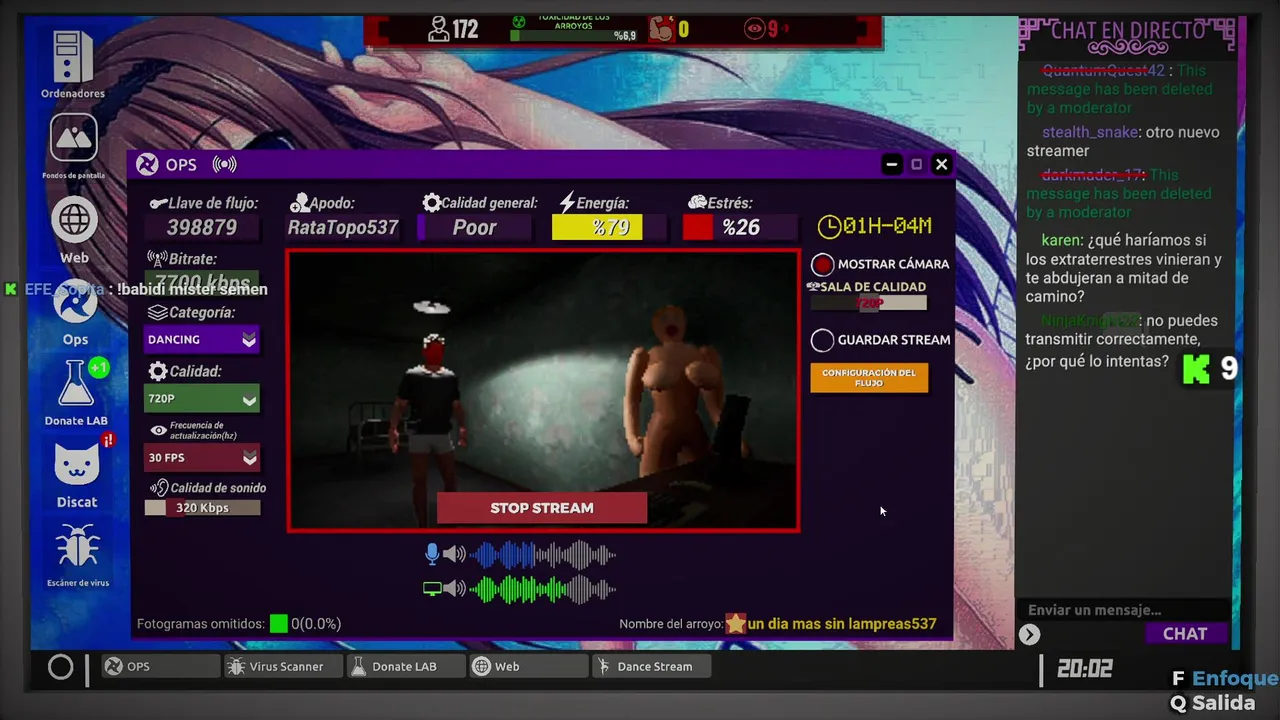The image size is (1280, 720).
Task: Click the green desktop audio waveform
Action: pos(542,589)
